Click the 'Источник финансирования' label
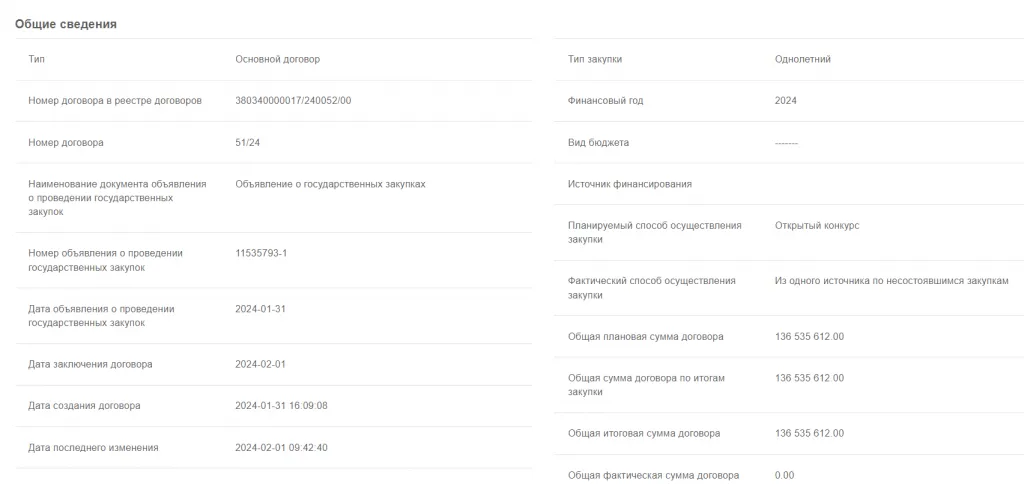 (629, 184)
